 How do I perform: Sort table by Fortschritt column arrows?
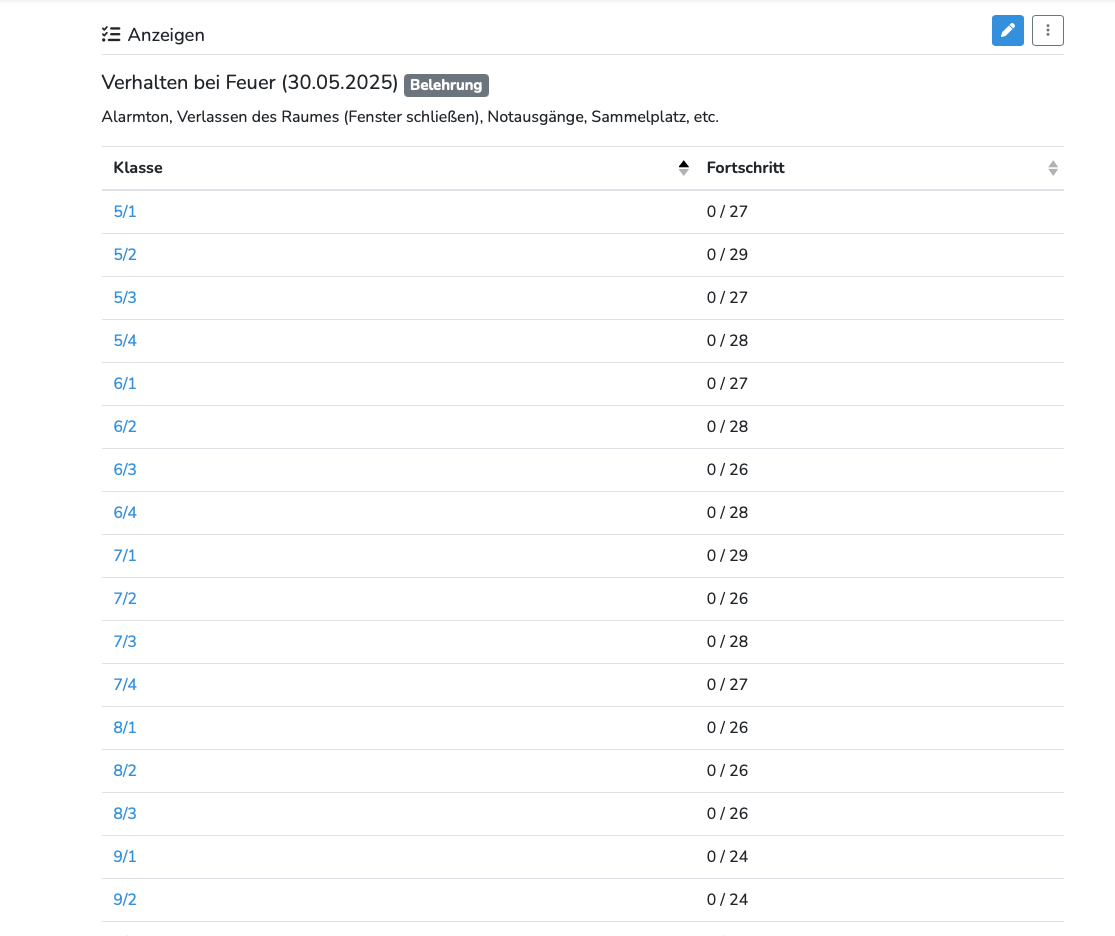(x=1052, y=168)
